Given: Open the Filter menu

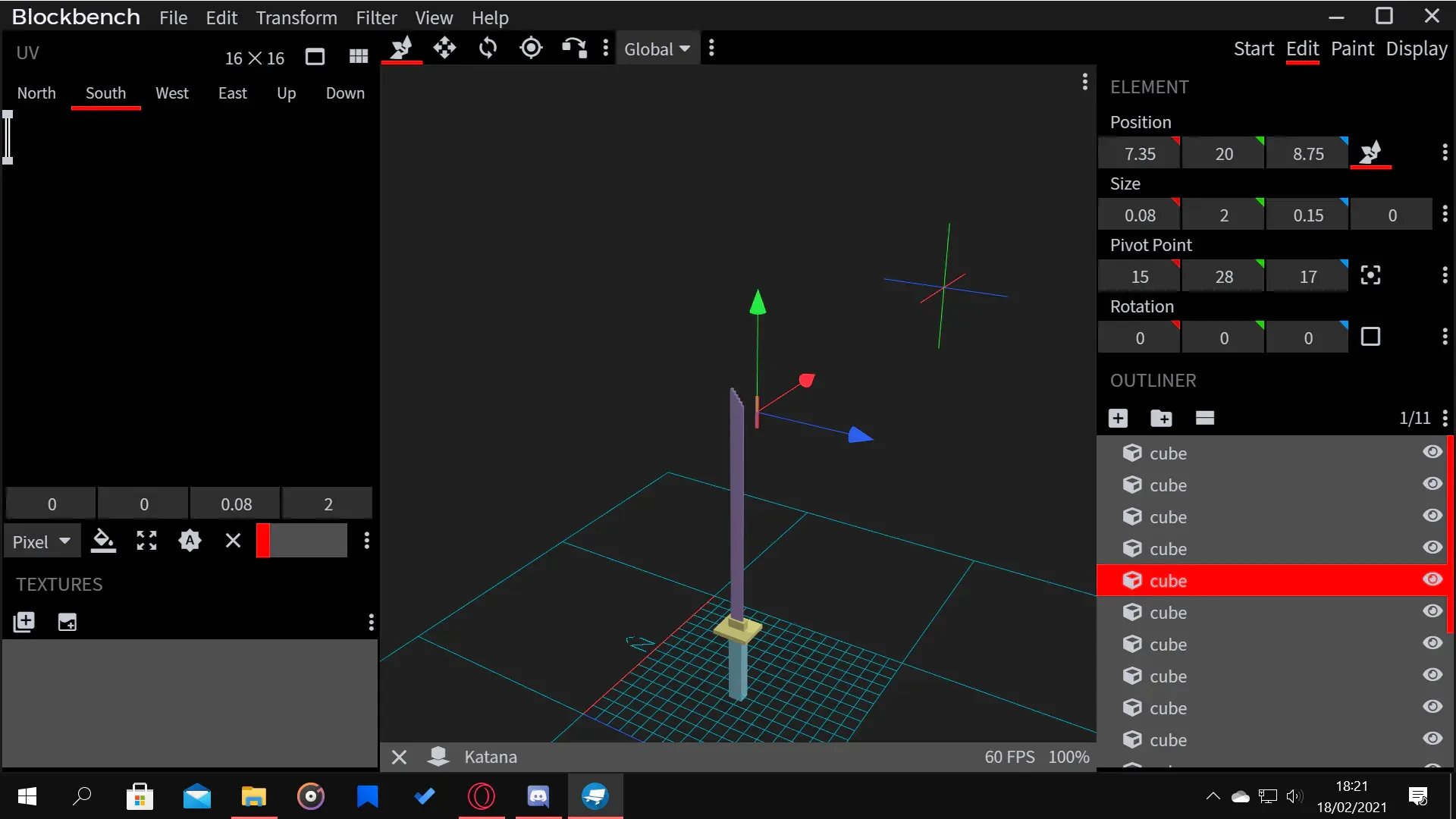Looking at the screenshot, I should (376, 17).
